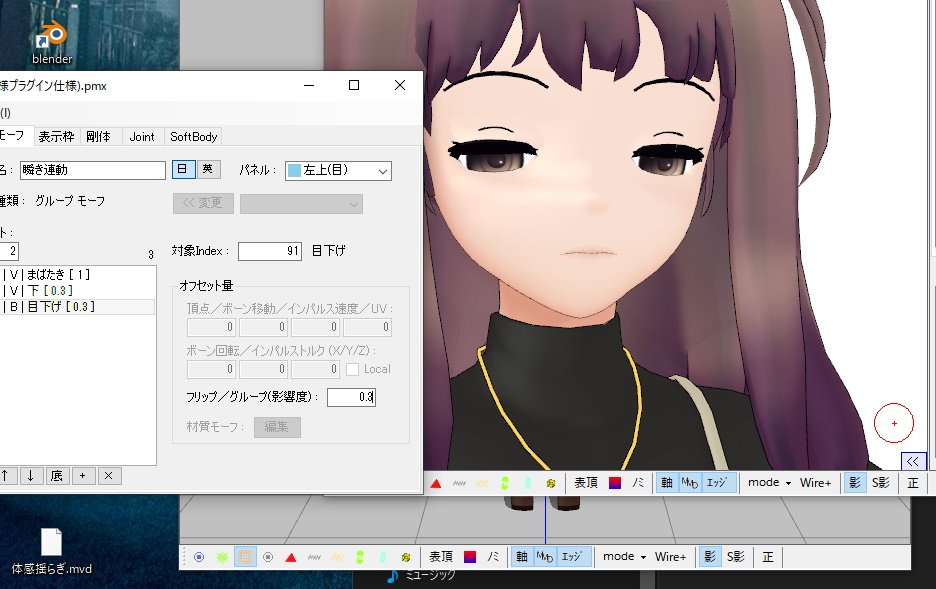Open the blender desktop shortcut

(x=52, y=42)
